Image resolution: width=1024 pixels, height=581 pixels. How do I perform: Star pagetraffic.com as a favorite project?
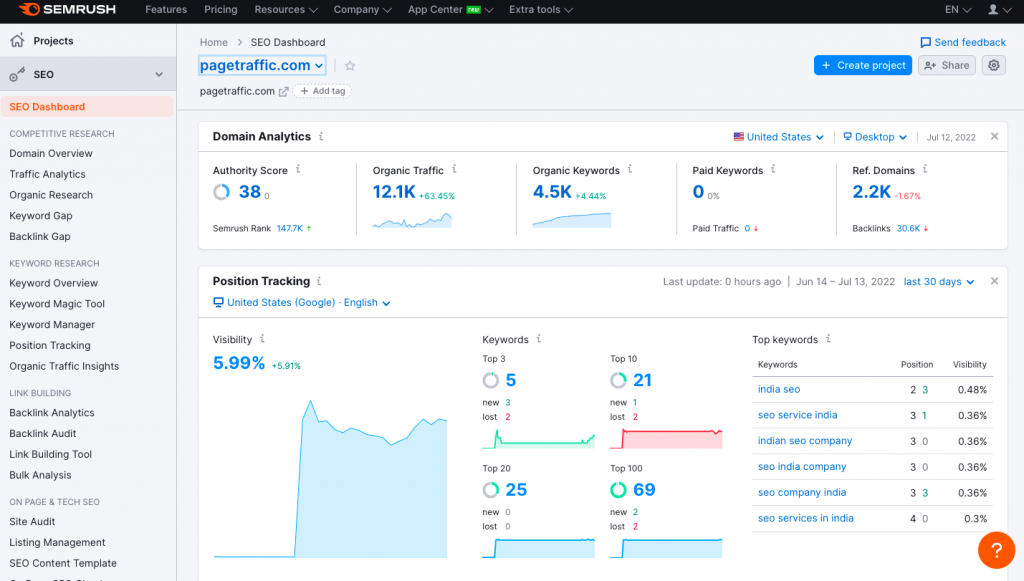[x=348, y=64]
